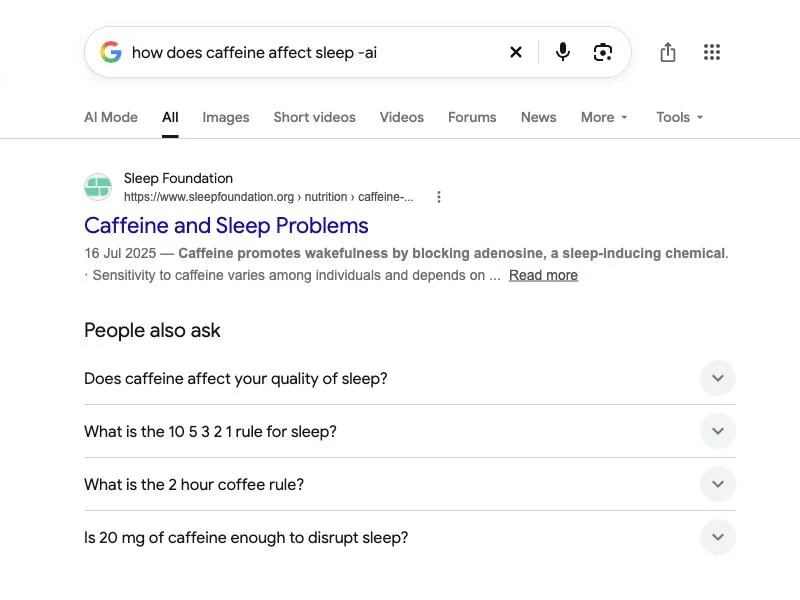Open the Tools dropdown
Screen dimensions: 800x600
pos(680,117)
